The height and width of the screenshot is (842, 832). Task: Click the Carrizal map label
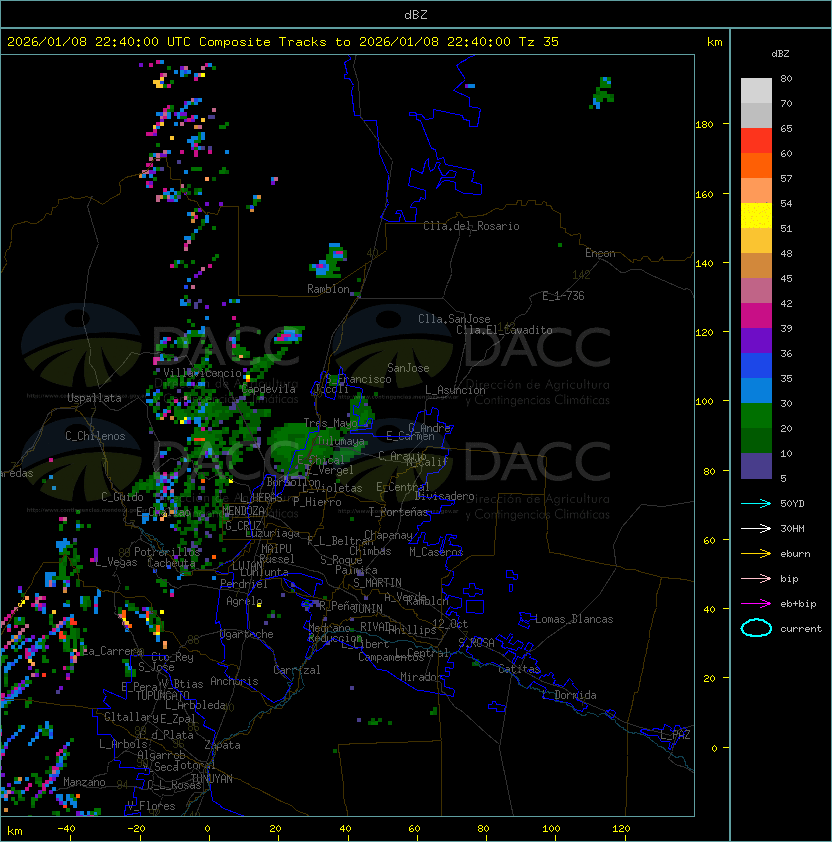pyautogui.click(x=296, y=670)
